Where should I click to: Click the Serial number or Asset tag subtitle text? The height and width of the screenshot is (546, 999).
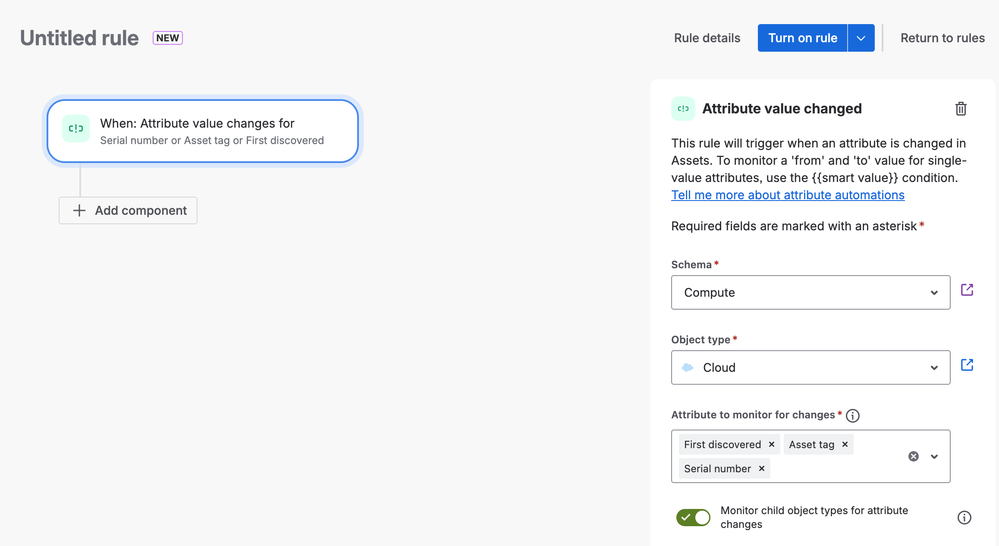pyautogui.click(x=212, y=140)
